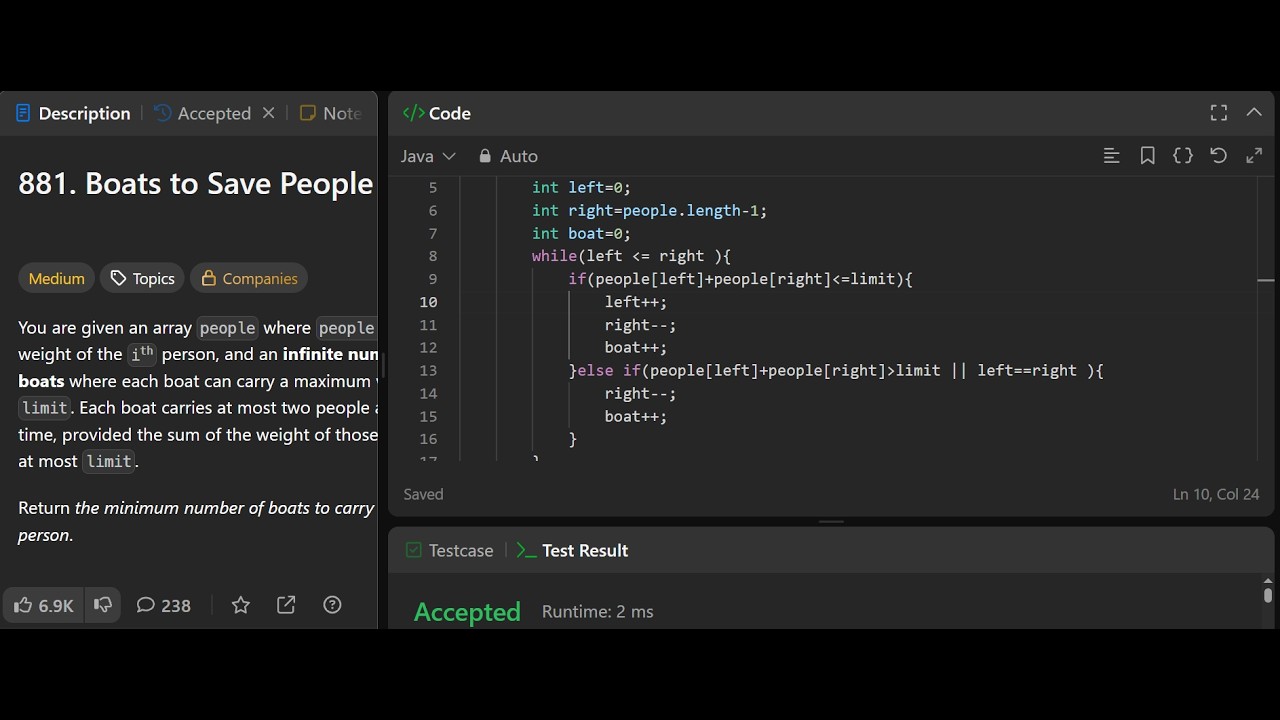
Task: Click the Medium difficulty tag
Action: (x=56, y=278)
